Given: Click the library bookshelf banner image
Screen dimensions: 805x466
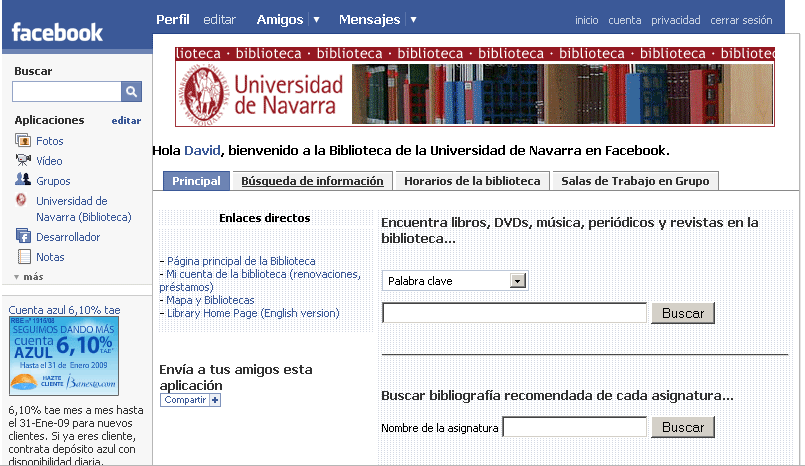Looking at the screenshot, I should point(562,94).
